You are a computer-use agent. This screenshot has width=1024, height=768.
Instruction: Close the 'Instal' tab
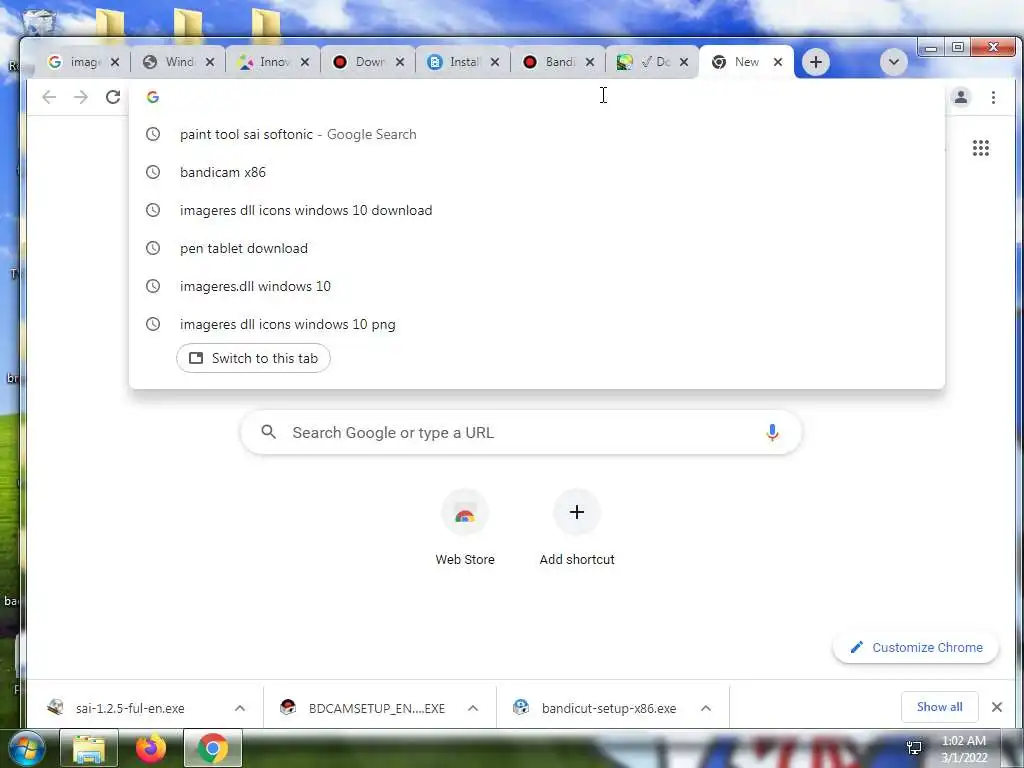click(x=495, y=62)
